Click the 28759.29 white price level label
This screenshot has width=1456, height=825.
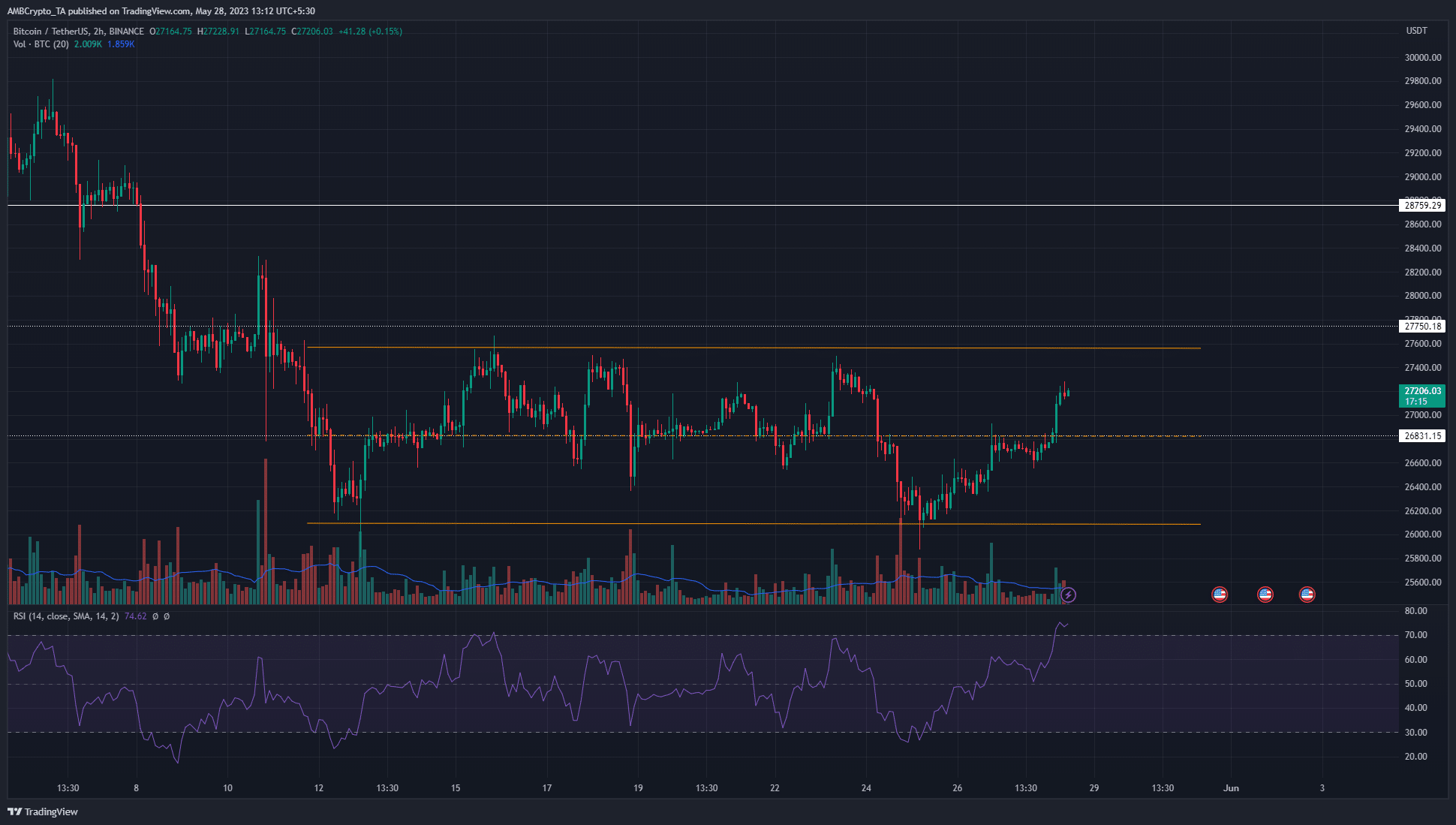(x=1422, y=205)
